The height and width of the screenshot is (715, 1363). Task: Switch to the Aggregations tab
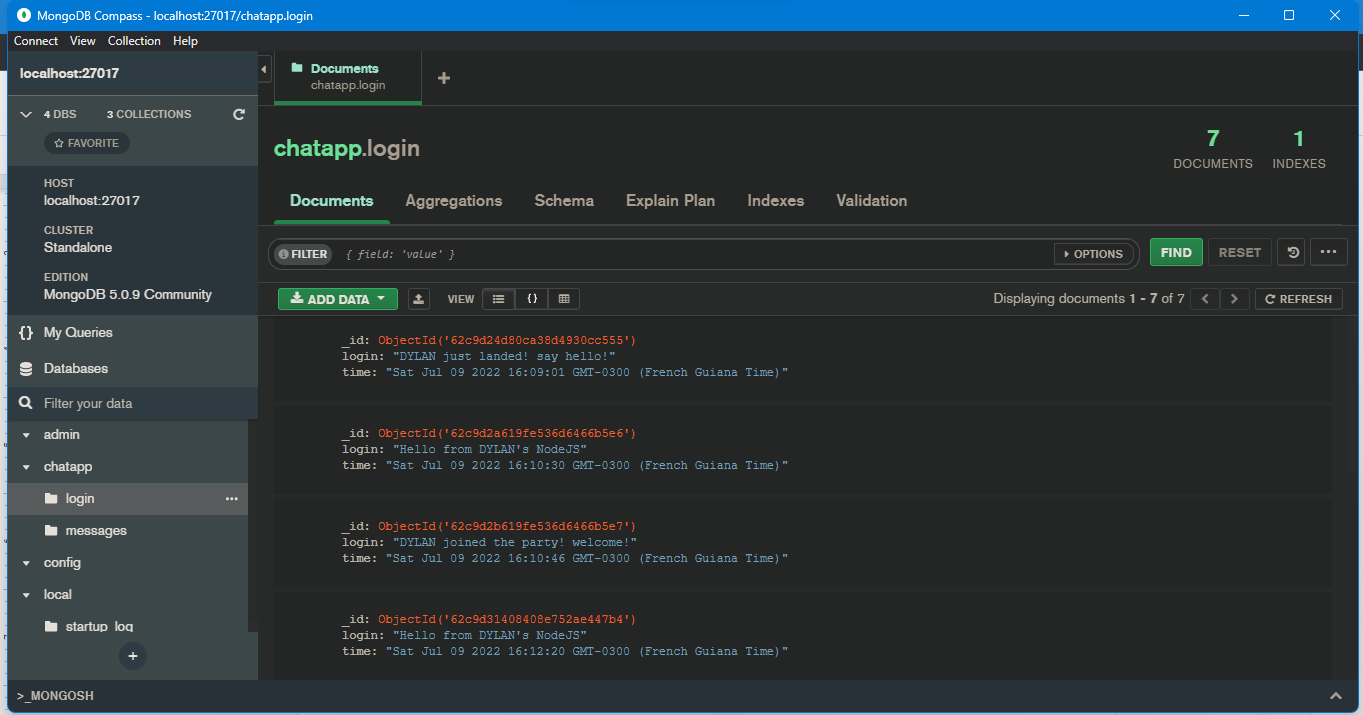pos(454,201)
